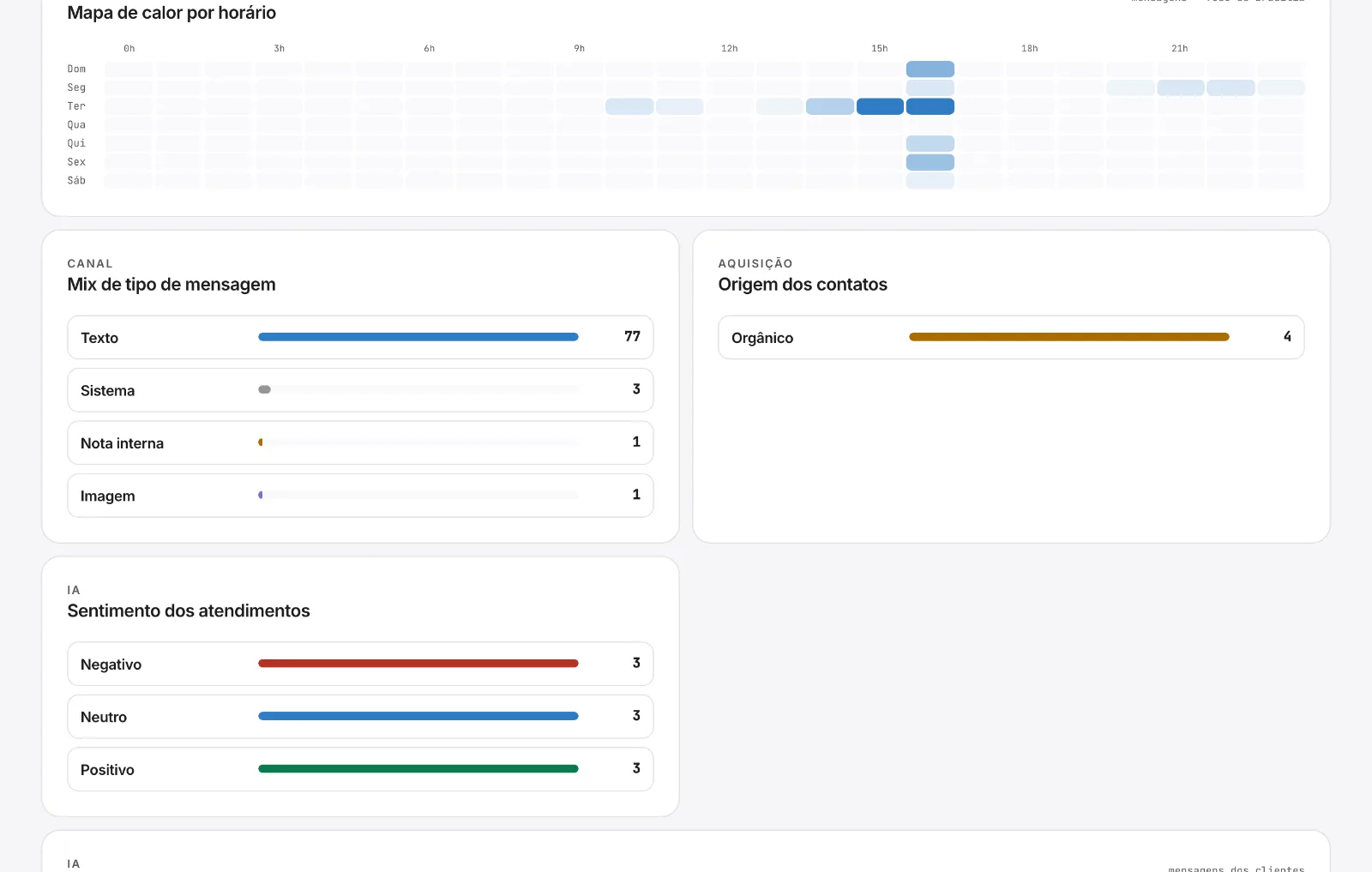Click the blue Texto progress bar
The width and height of the screenshot is (1372, 872).
click(418, 337)
